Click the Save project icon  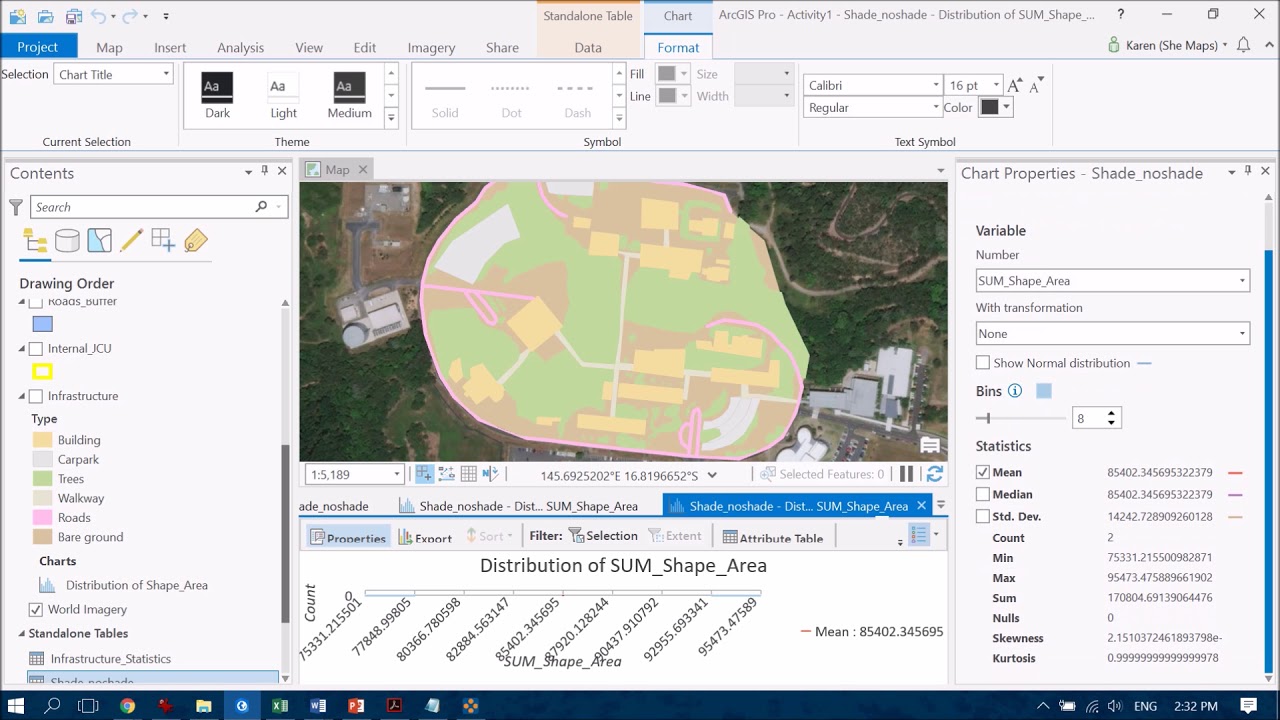(x=74, y=16)
